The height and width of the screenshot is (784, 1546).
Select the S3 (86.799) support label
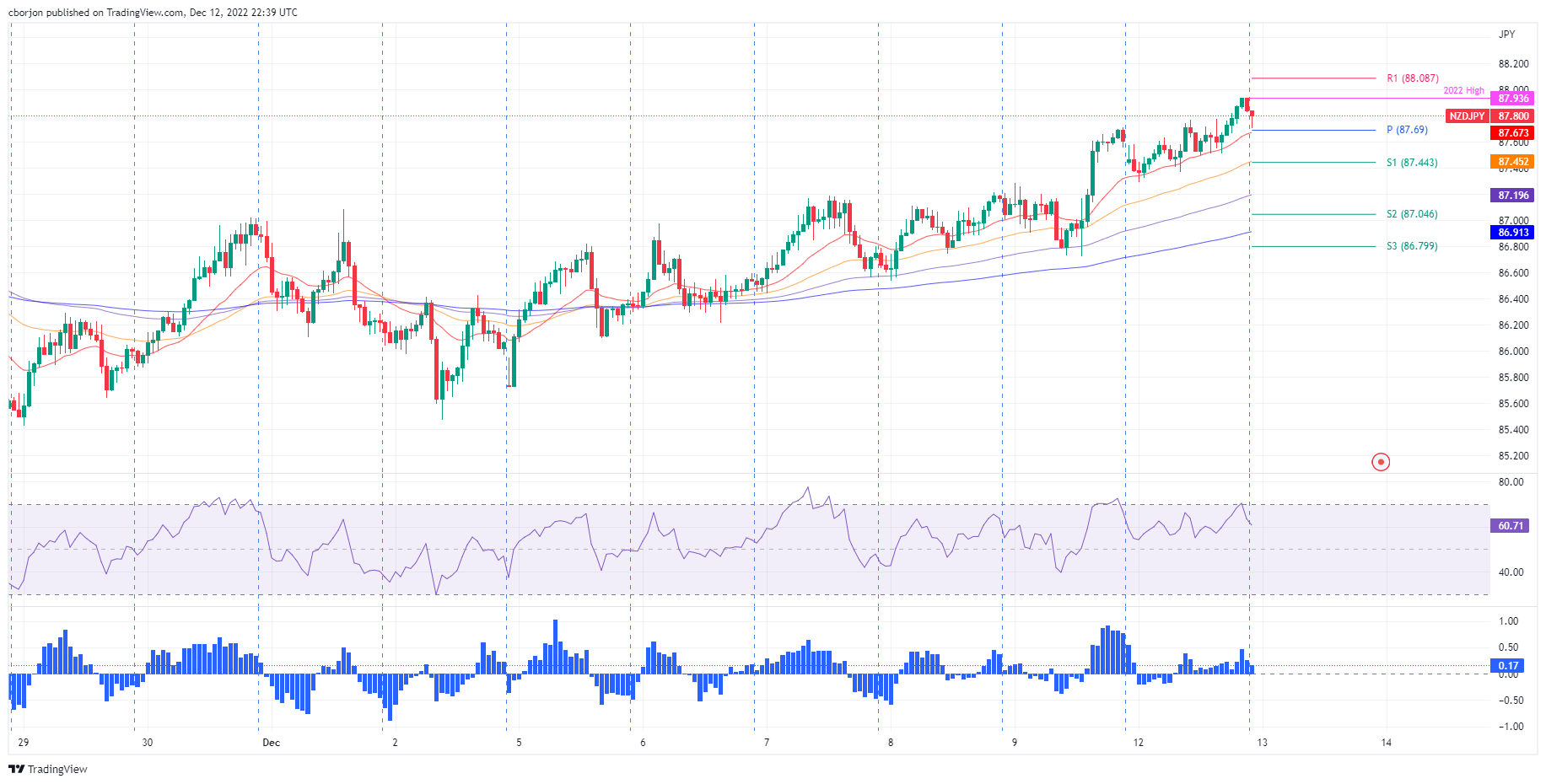tap(1412, 246)
